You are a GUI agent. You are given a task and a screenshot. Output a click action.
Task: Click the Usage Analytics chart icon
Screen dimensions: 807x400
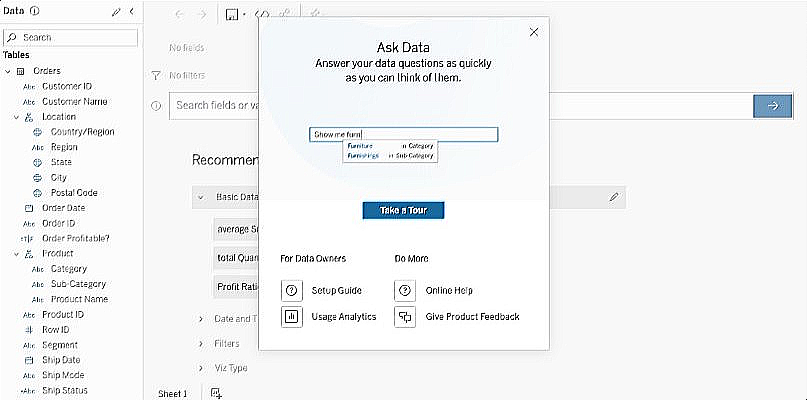point(291,317)
